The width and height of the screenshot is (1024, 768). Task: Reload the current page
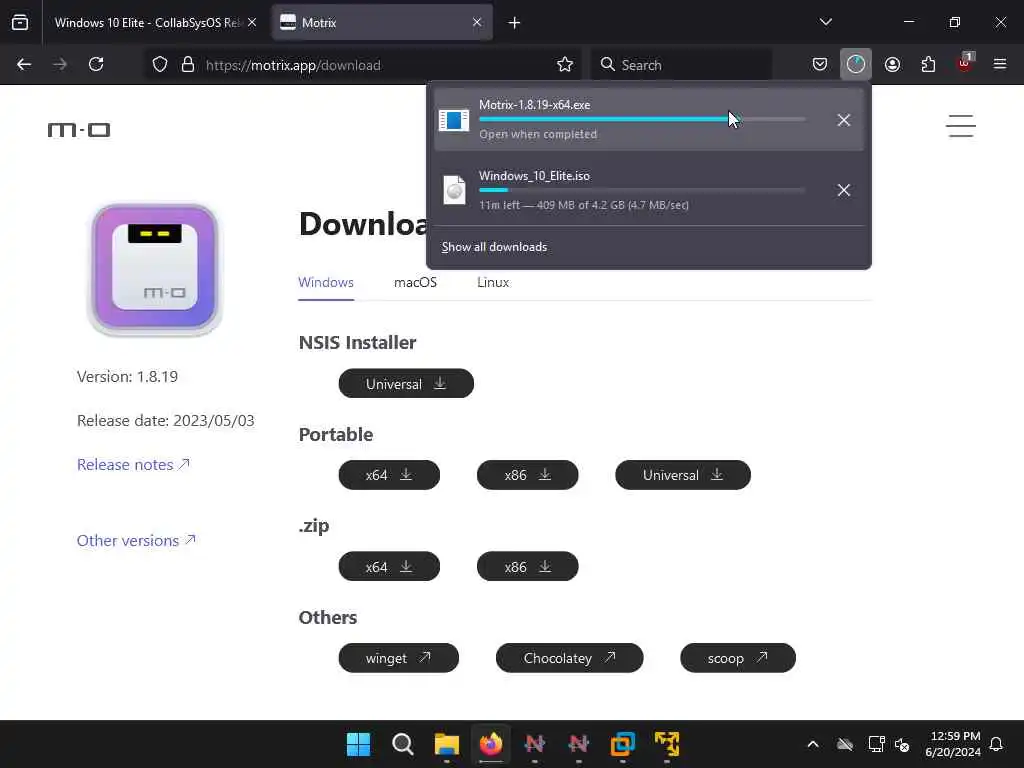point(96,65)
